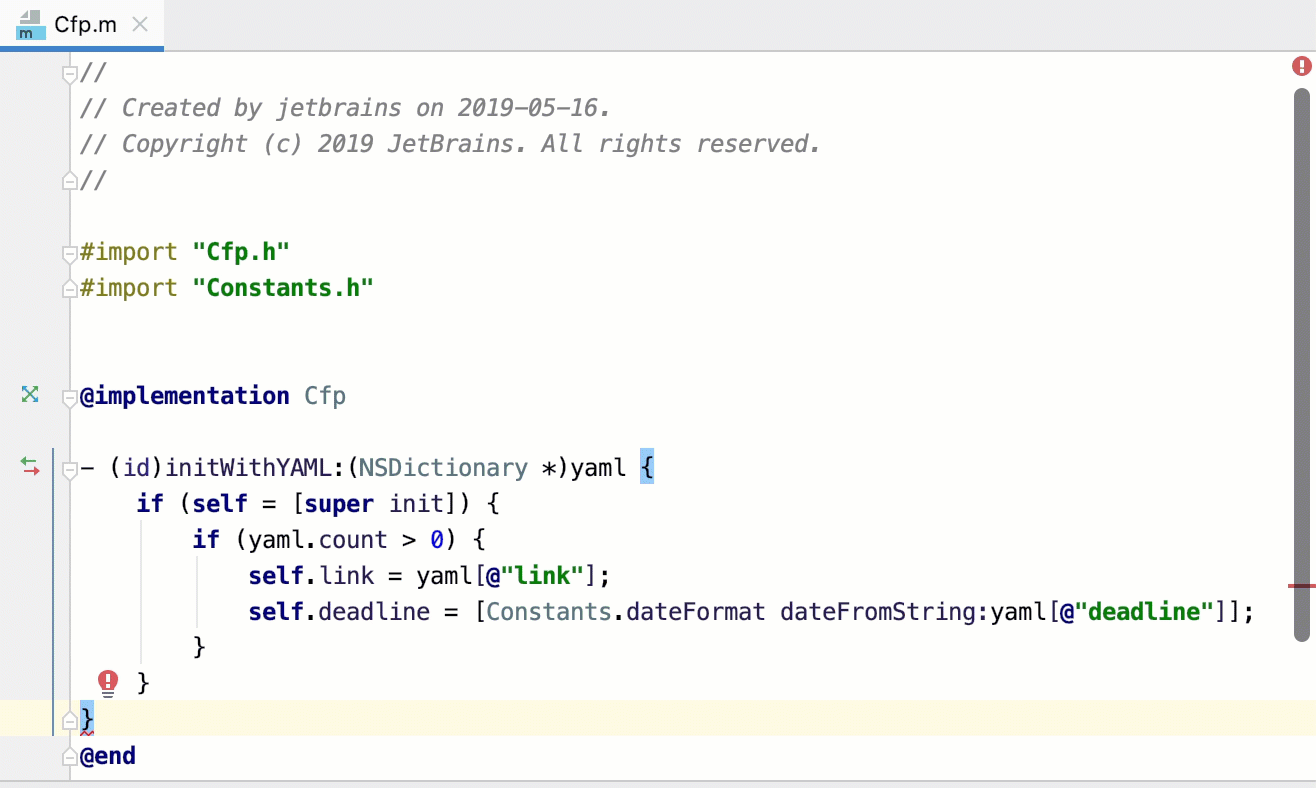Click the vertical scrollbar thumb on right
This screenshot has width=1316, height=788.
click(x=1301, y=364)
